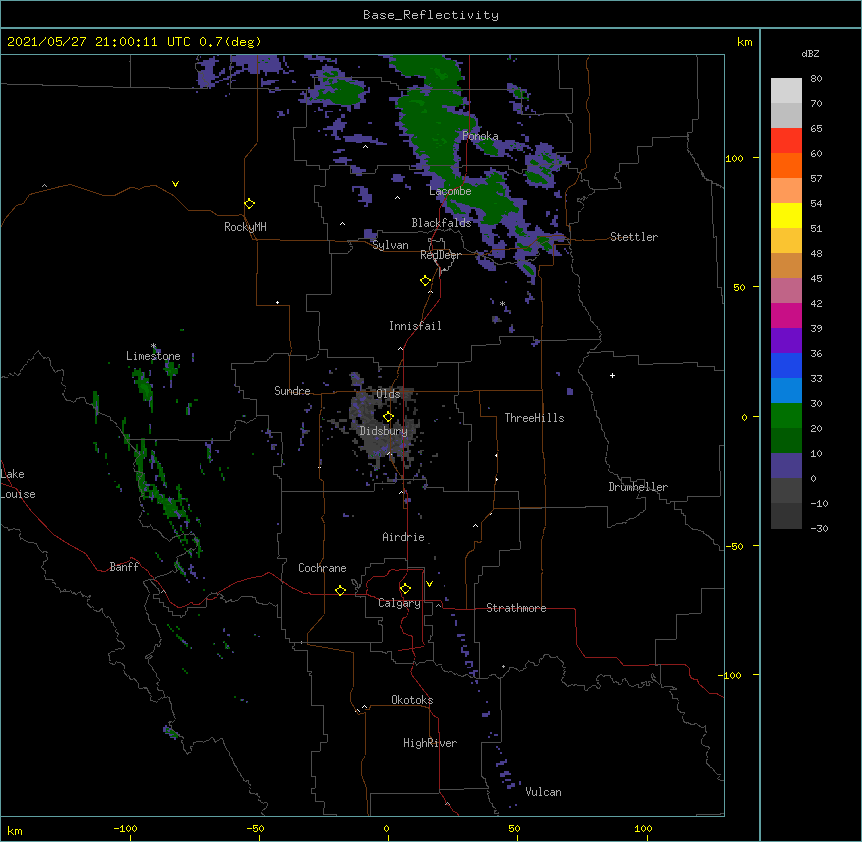Click the white asterisk southeast of RedDeer
This screenshot has width=862, height=842.
pyautogui.click(x=502, y=303)
